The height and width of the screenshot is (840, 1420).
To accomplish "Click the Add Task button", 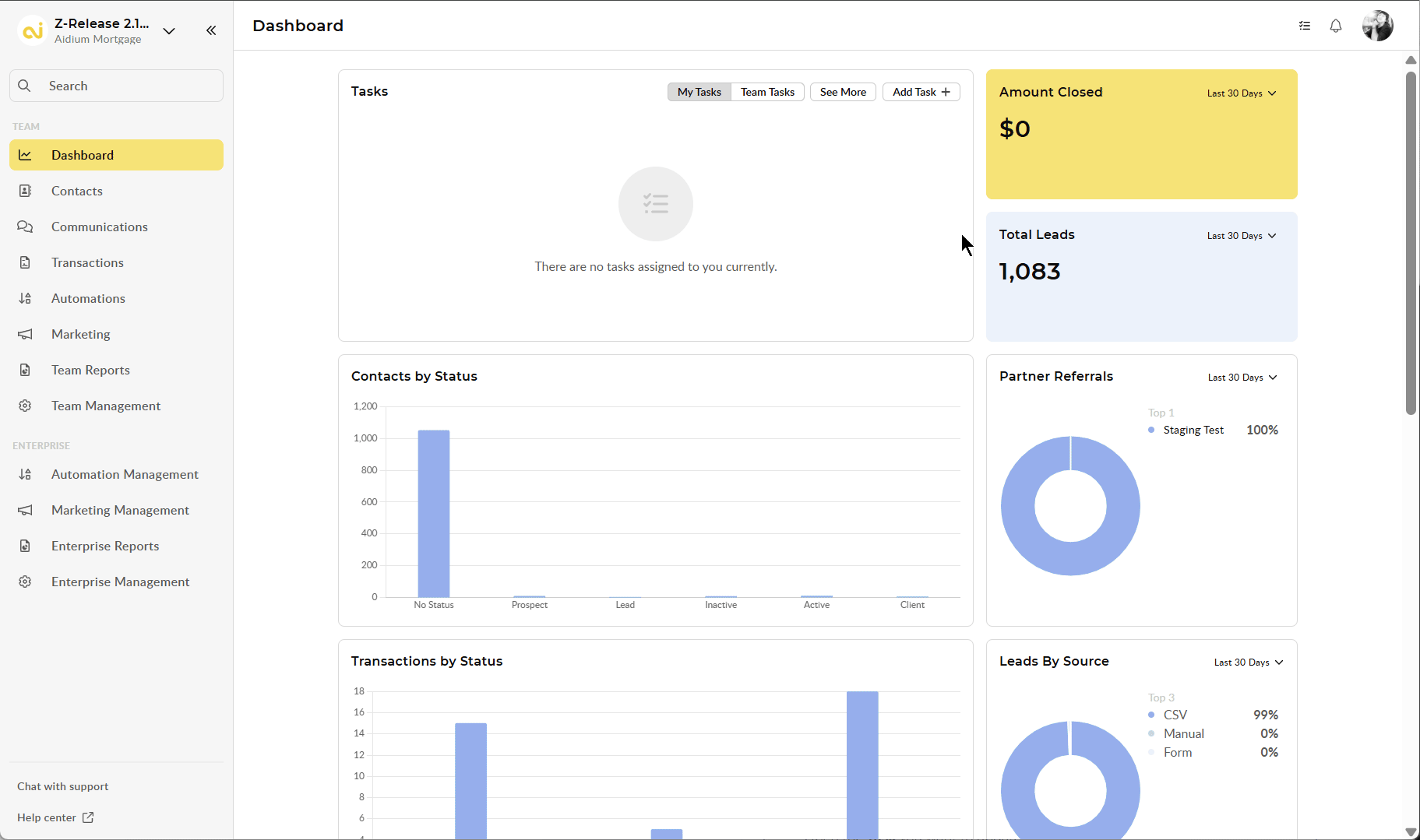I will (921, 92).
